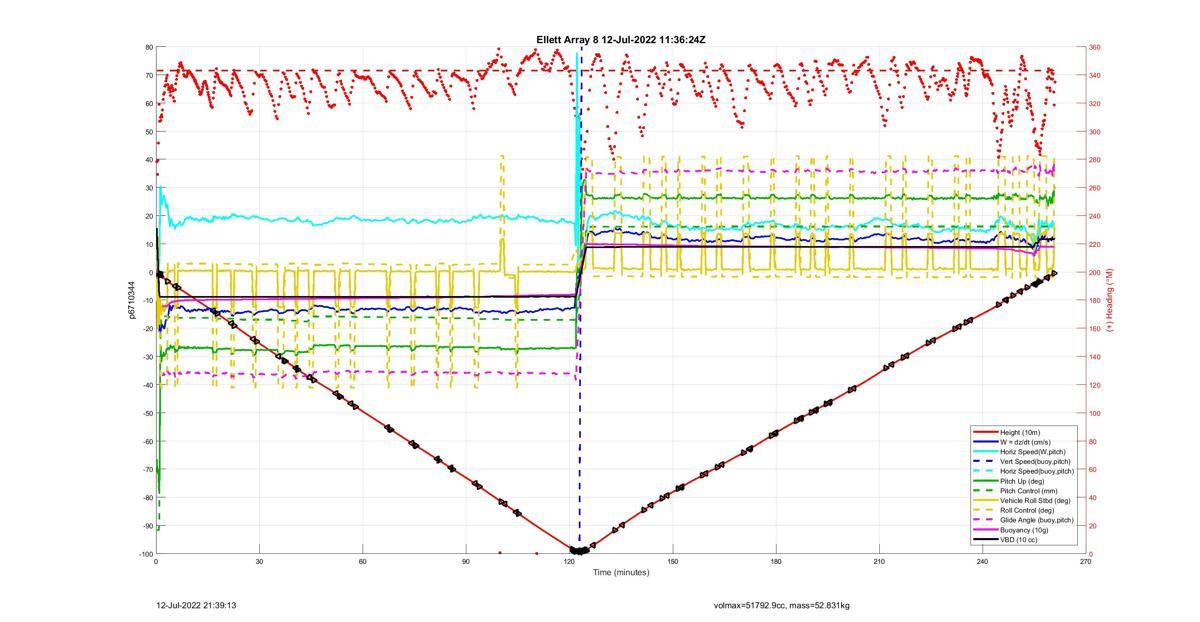
Task: Click x-axis tick label "270"
Action: [1086, 562]
